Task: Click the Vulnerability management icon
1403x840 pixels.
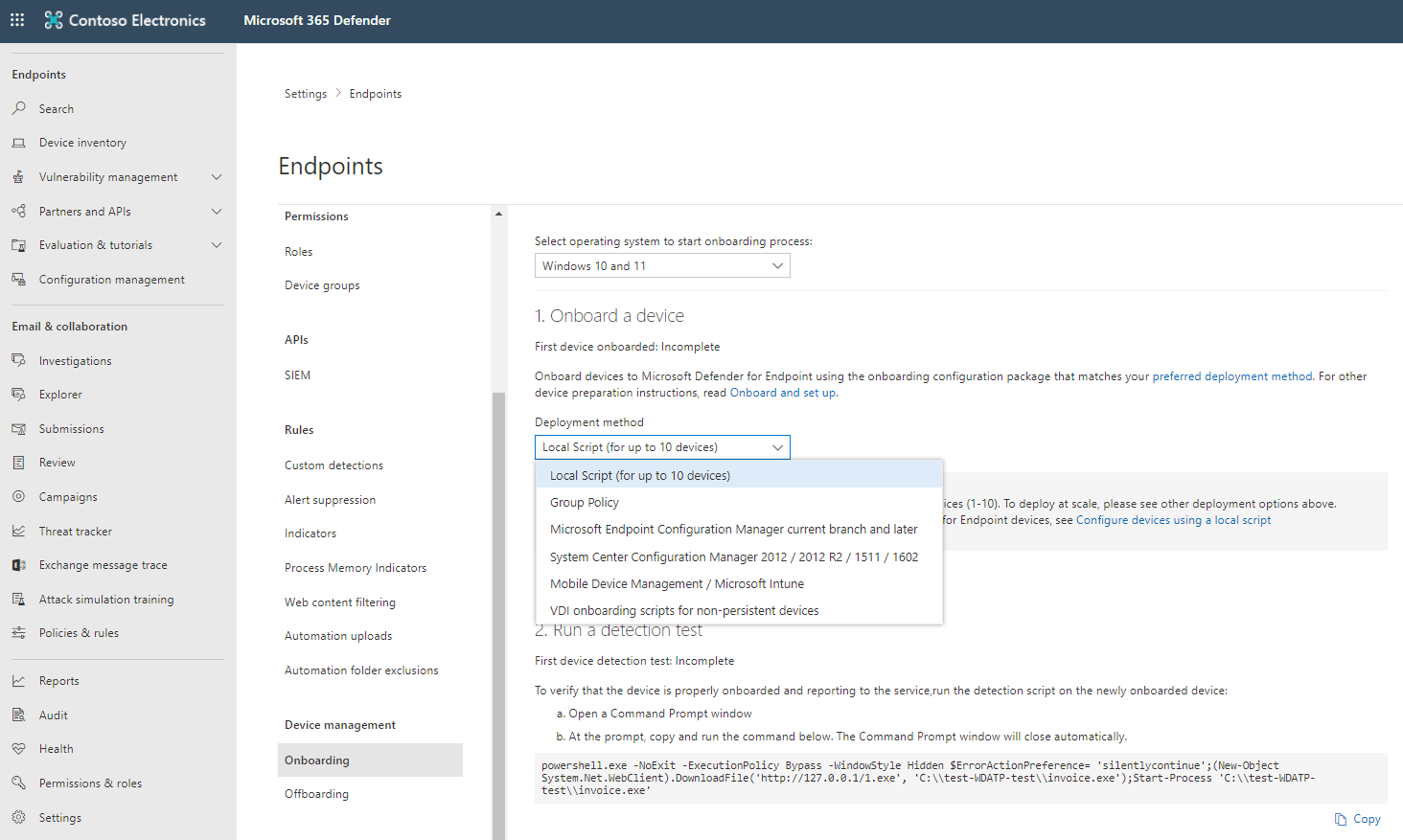Action: (x=18, y=176)
